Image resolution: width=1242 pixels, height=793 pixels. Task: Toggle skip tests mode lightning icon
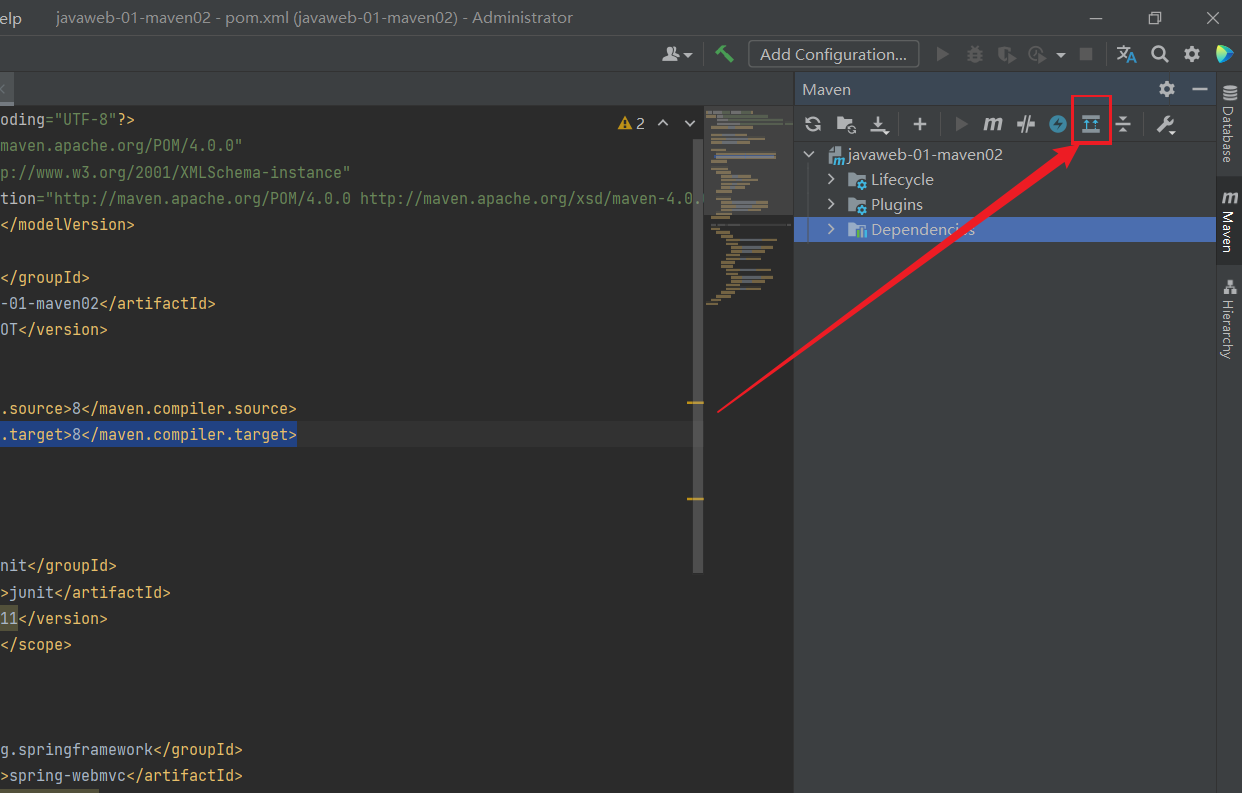(1058, 124)
